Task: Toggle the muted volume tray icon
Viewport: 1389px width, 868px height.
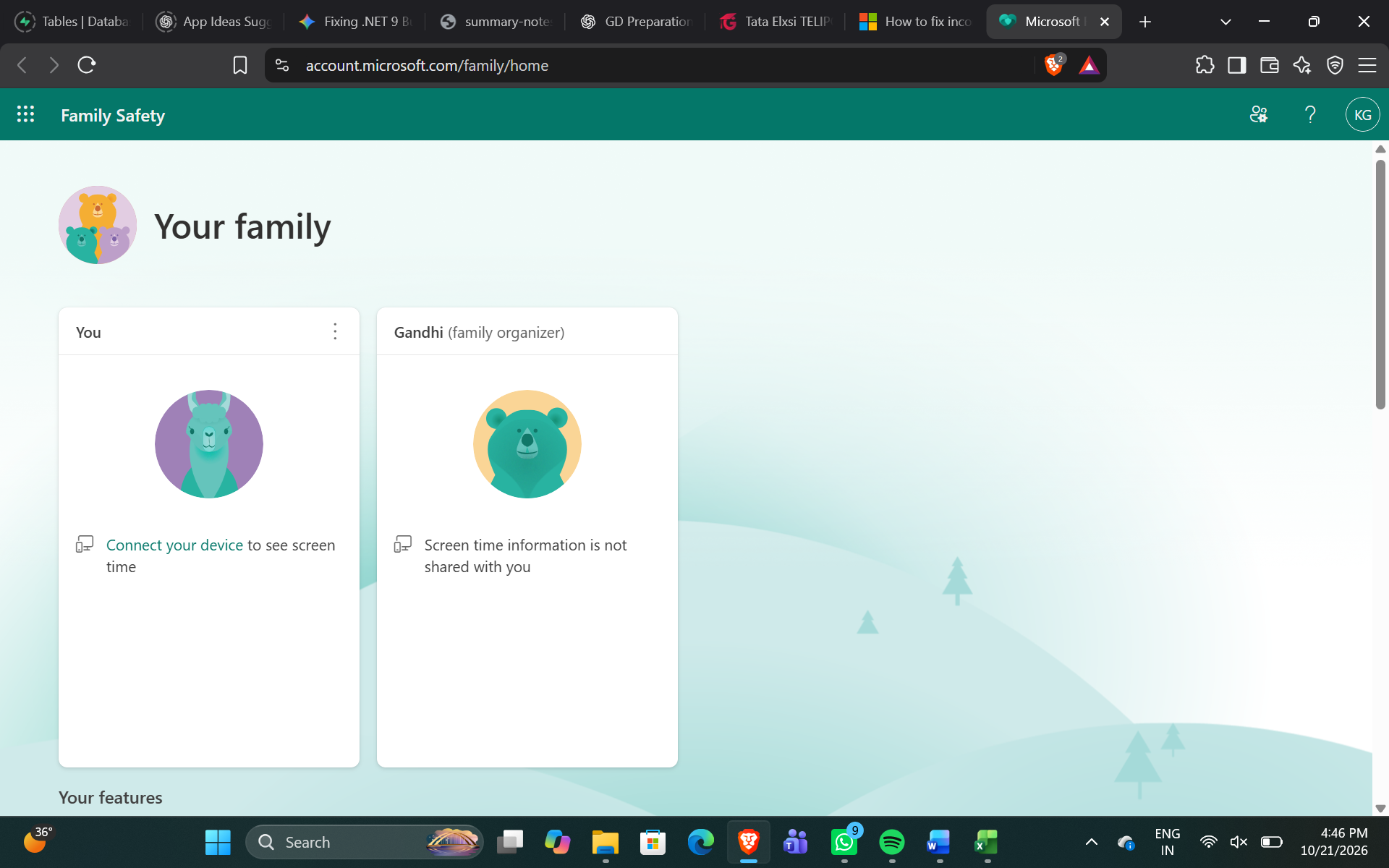Action: coord(1239,842)
